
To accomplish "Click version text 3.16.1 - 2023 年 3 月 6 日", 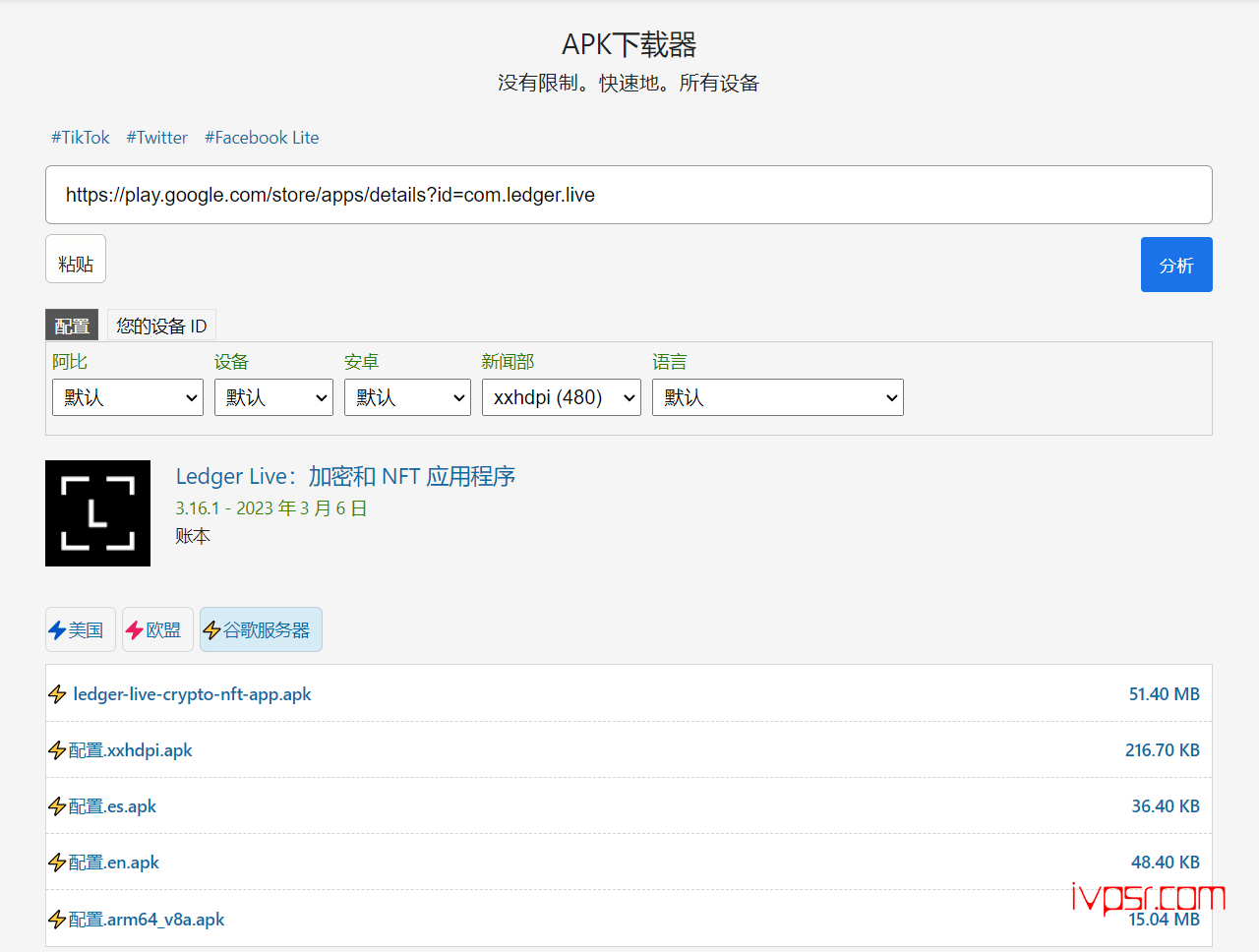I will tap(271, 508).
